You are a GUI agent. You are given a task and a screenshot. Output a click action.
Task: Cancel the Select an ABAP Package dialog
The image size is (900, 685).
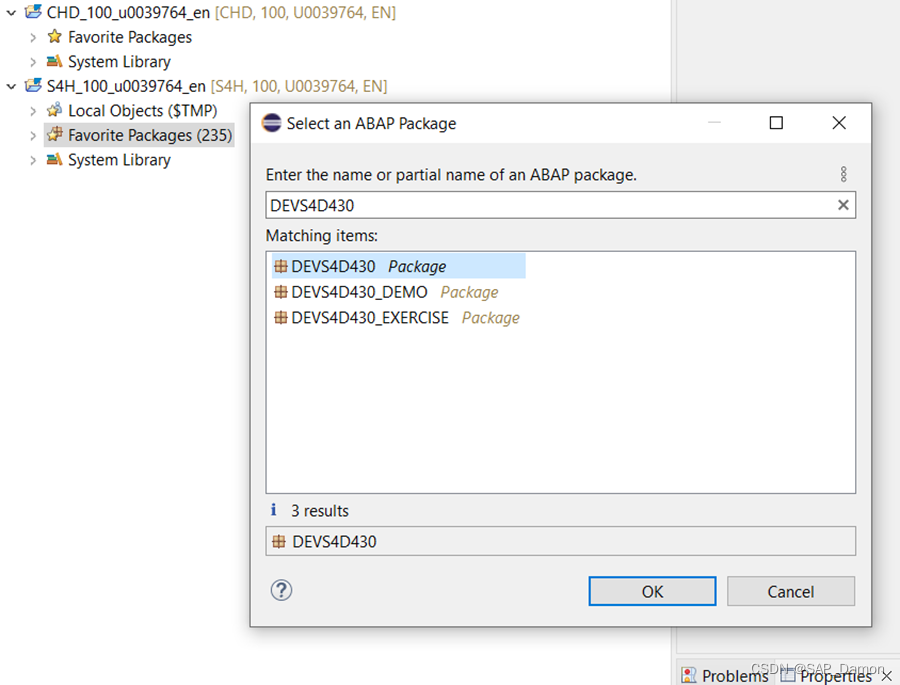click(x=790, y=591)
